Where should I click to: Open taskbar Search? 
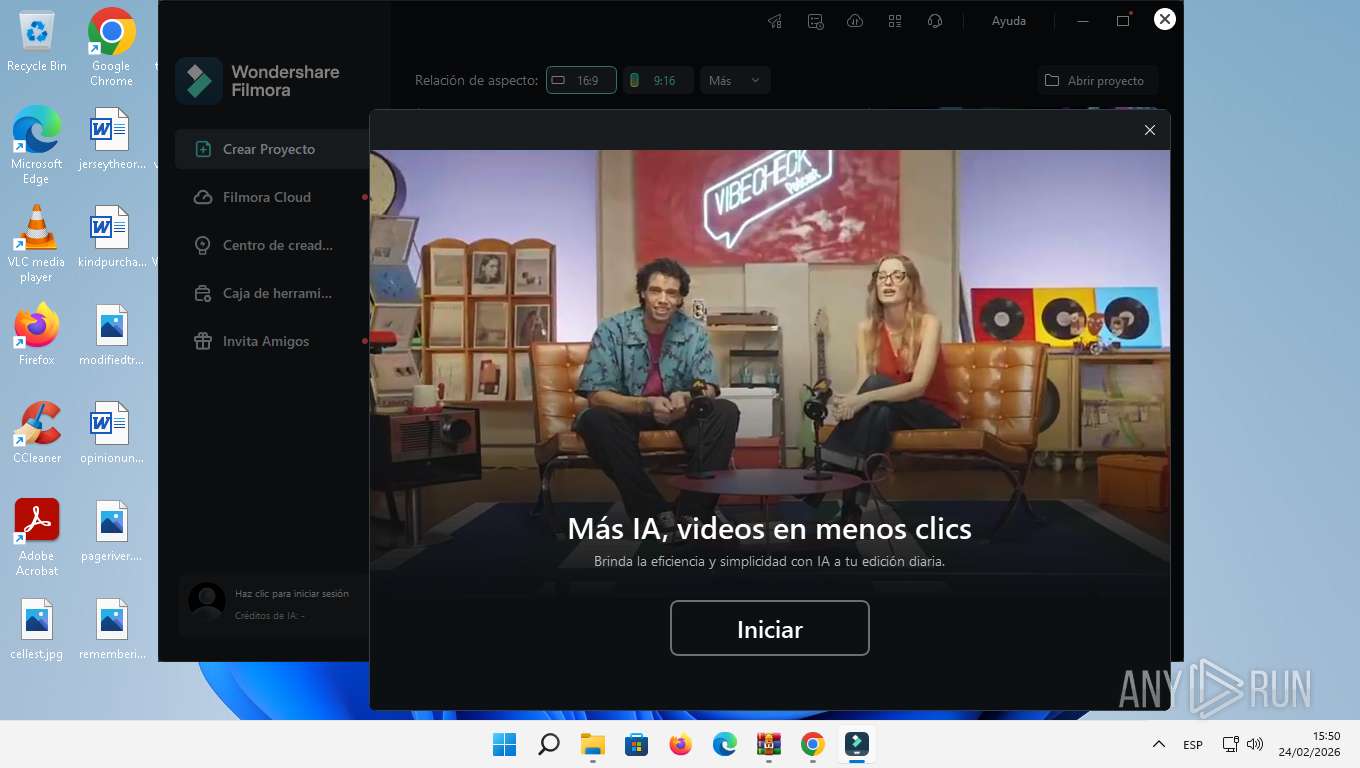point(549,744)
